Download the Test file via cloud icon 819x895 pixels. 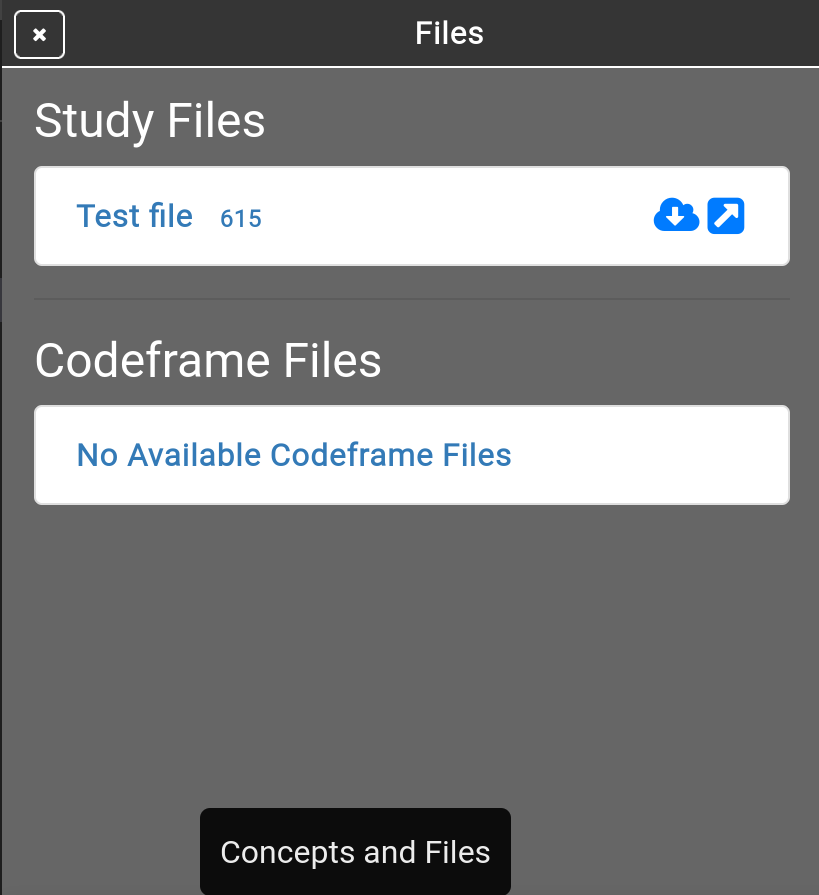click(x=676, y=215)
